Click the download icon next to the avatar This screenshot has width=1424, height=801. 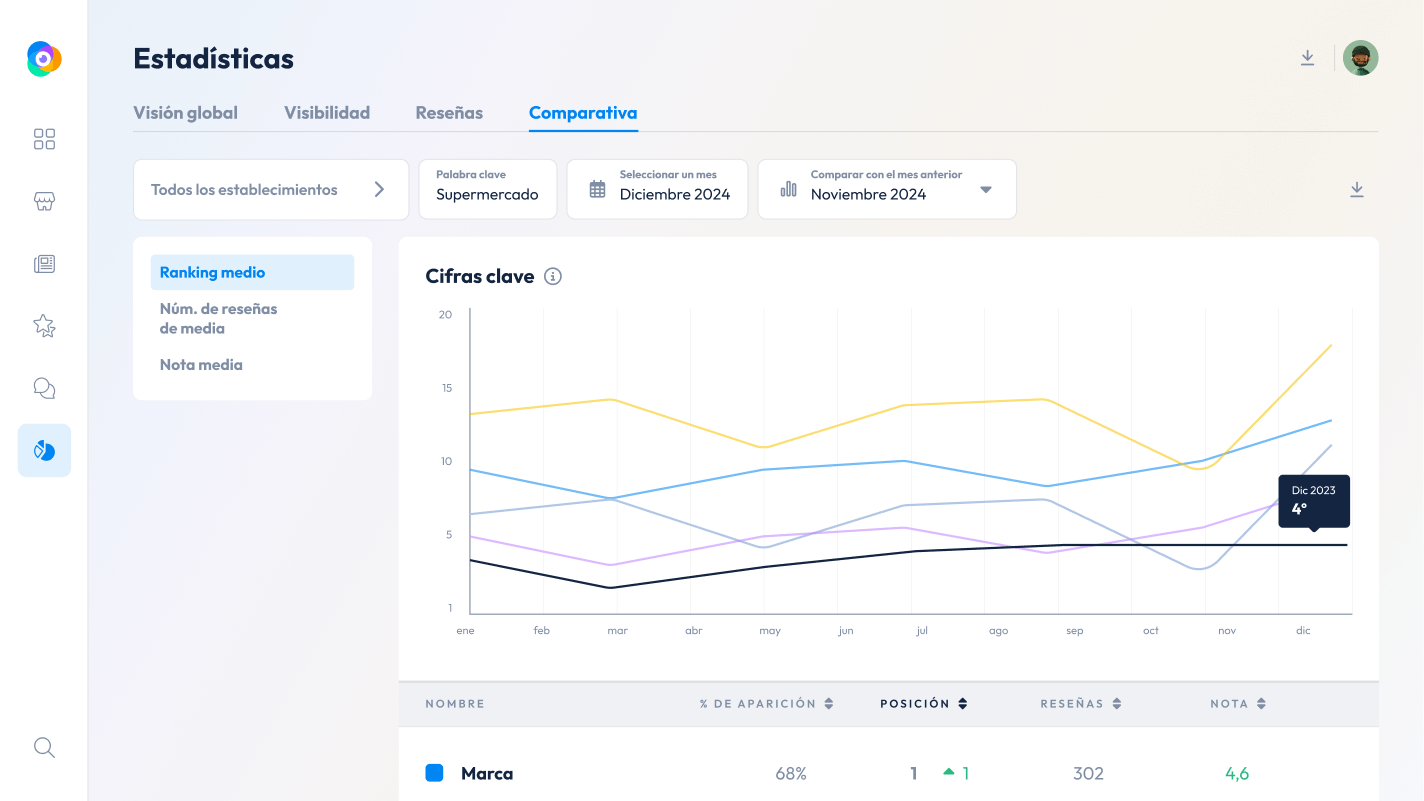click(1307, 58)
